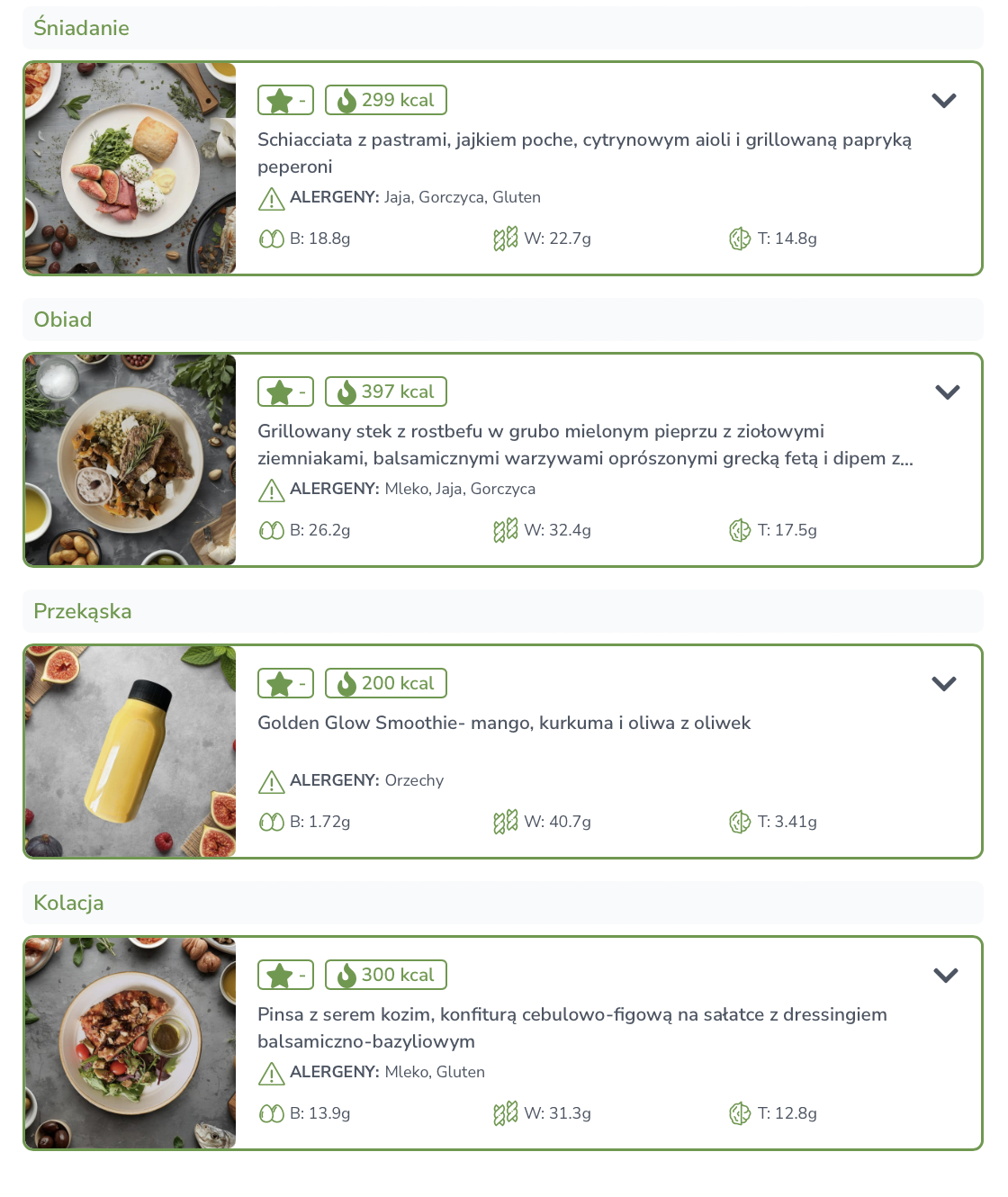
Task: Select the Przekąska section header
Action: [83, 611]
